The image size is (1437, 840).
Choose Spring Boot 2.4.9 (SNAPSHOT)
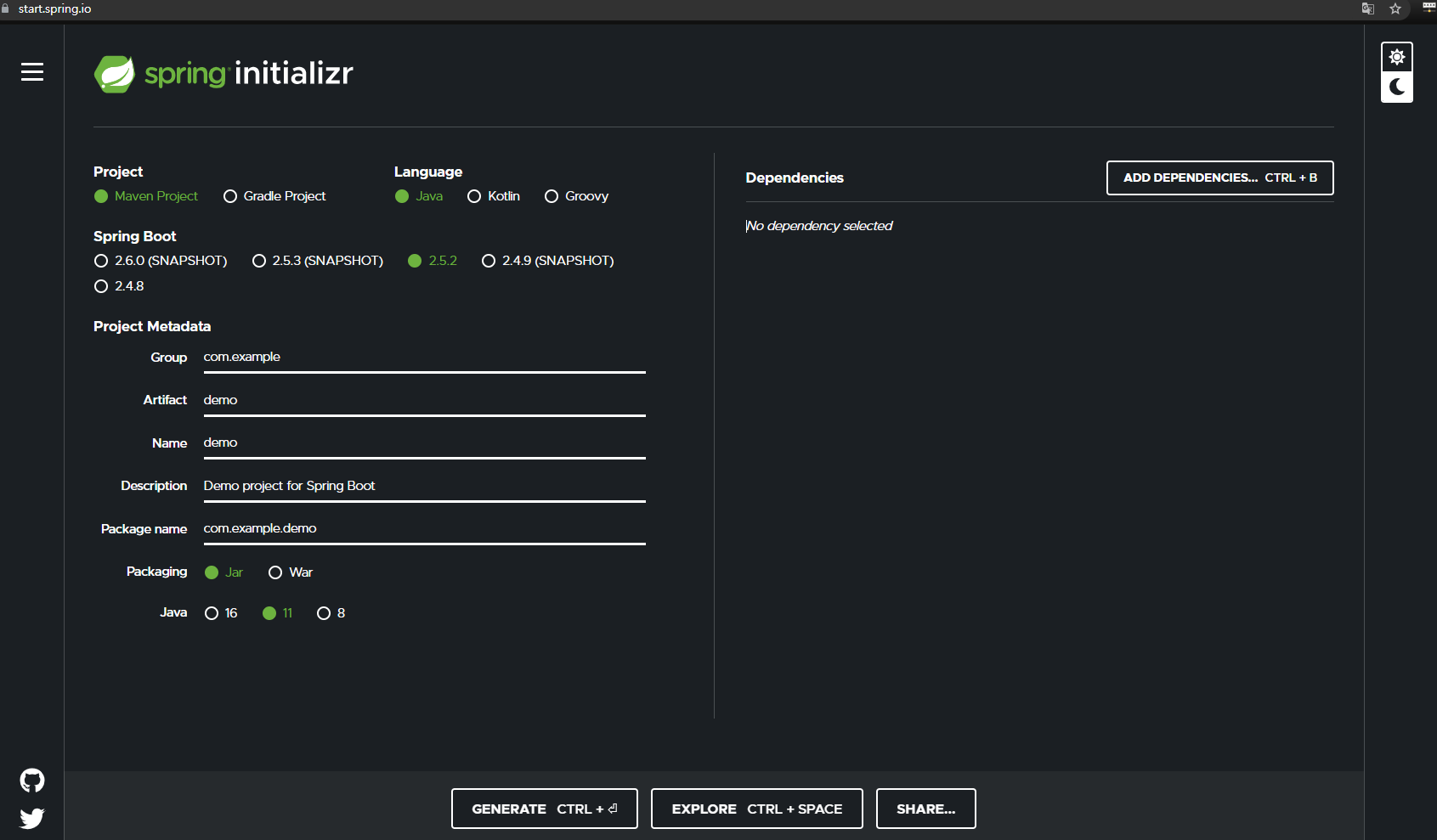(548, 261)
